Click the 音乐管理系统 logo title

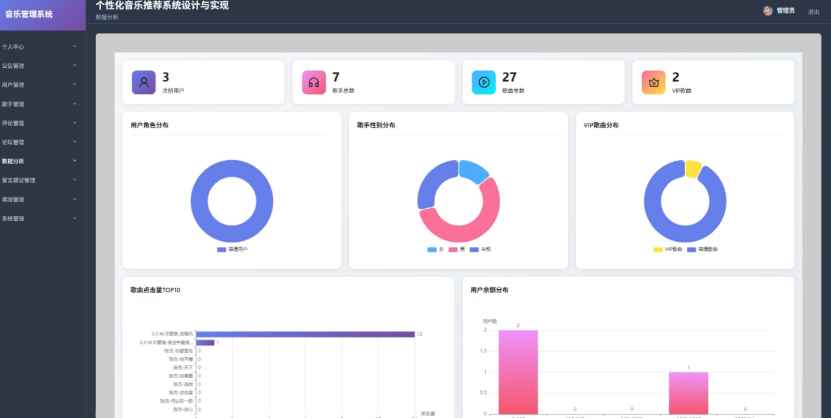pyautogui.click(x=29, y=14)
